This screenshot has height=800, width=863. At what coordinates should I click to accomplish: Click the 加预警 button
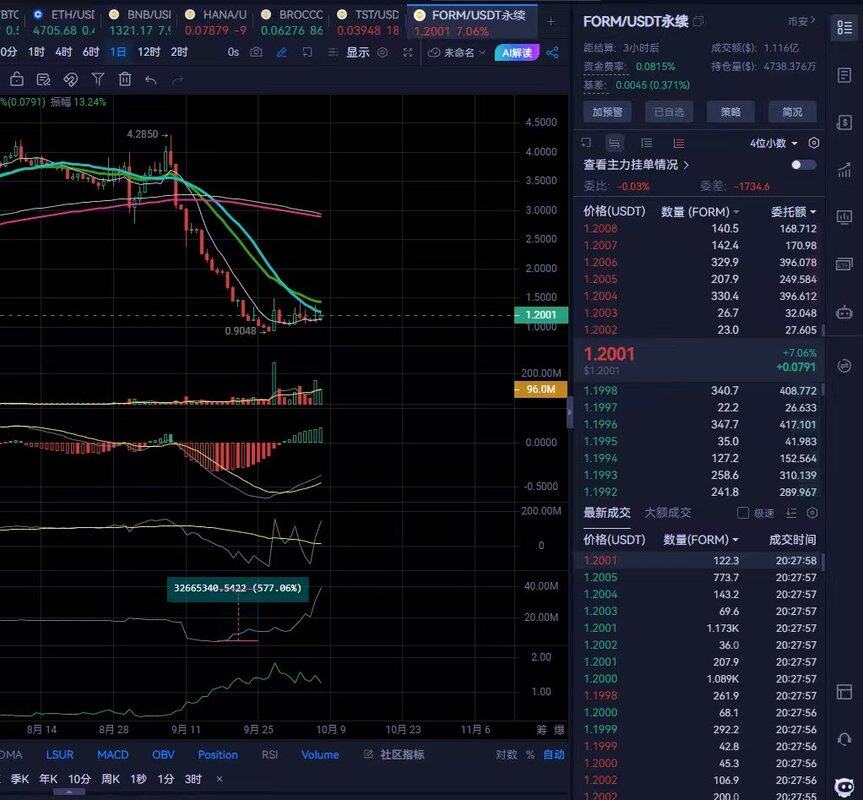click(x=607, y=112)
